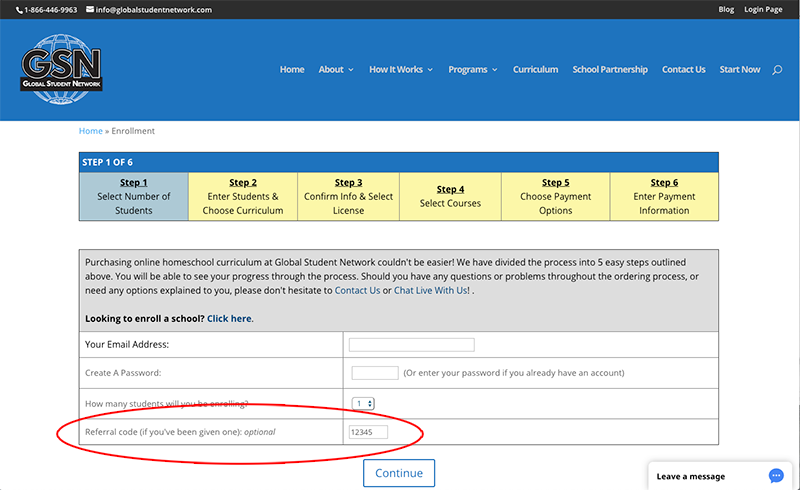This screenshot has height=490, width=800.
Task: Expand the Programs dropdown menu
Action: (472, 69)
